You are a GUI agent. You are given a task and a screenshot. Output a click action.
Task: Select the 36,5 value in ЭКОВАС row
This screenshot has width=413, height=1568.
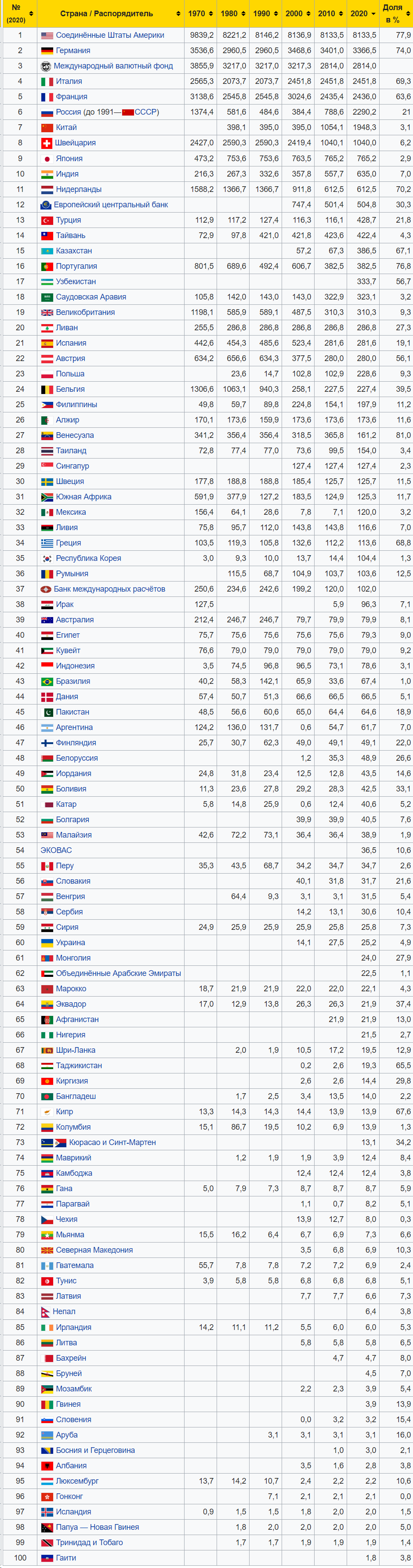click(x=369, y=850)
